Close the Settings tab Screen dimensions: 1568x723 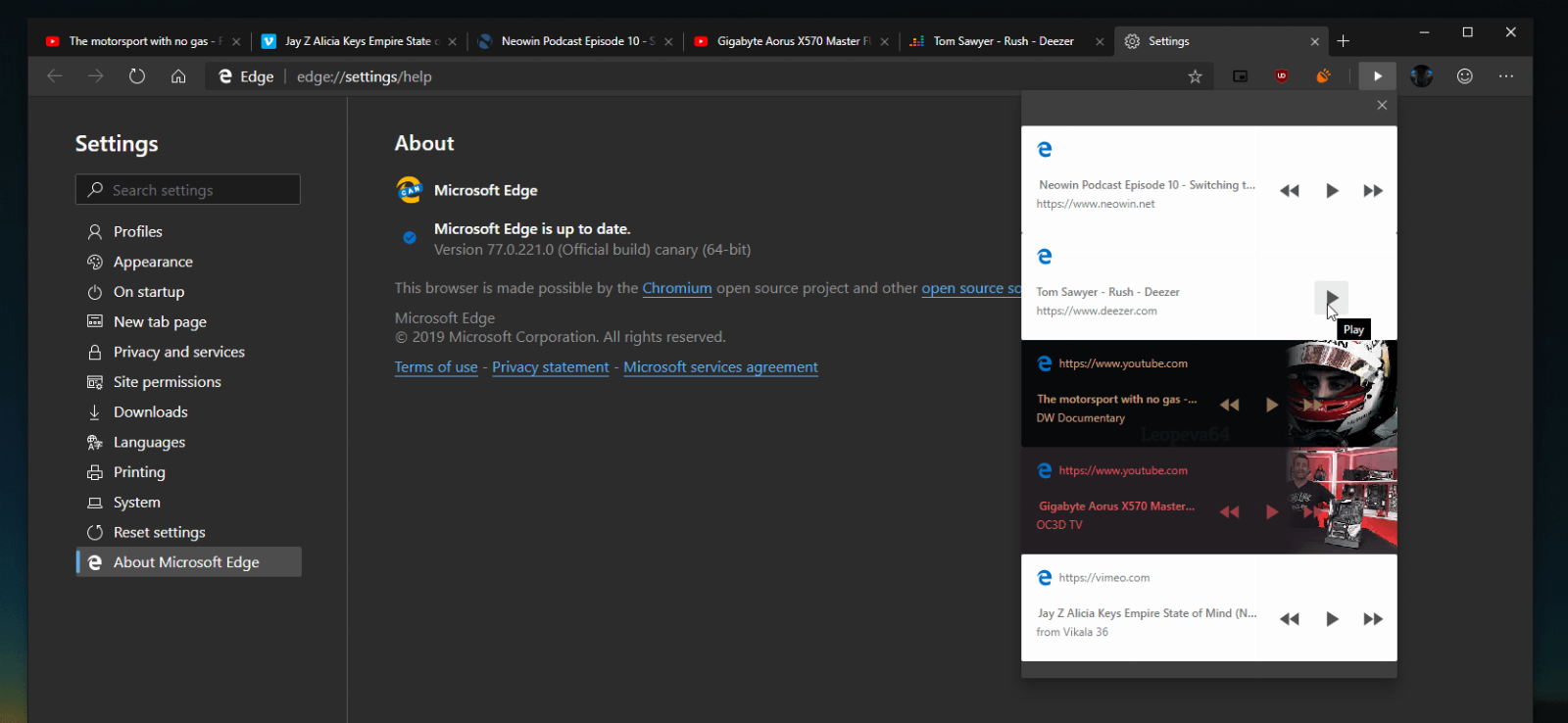(x=1315, y=41)
